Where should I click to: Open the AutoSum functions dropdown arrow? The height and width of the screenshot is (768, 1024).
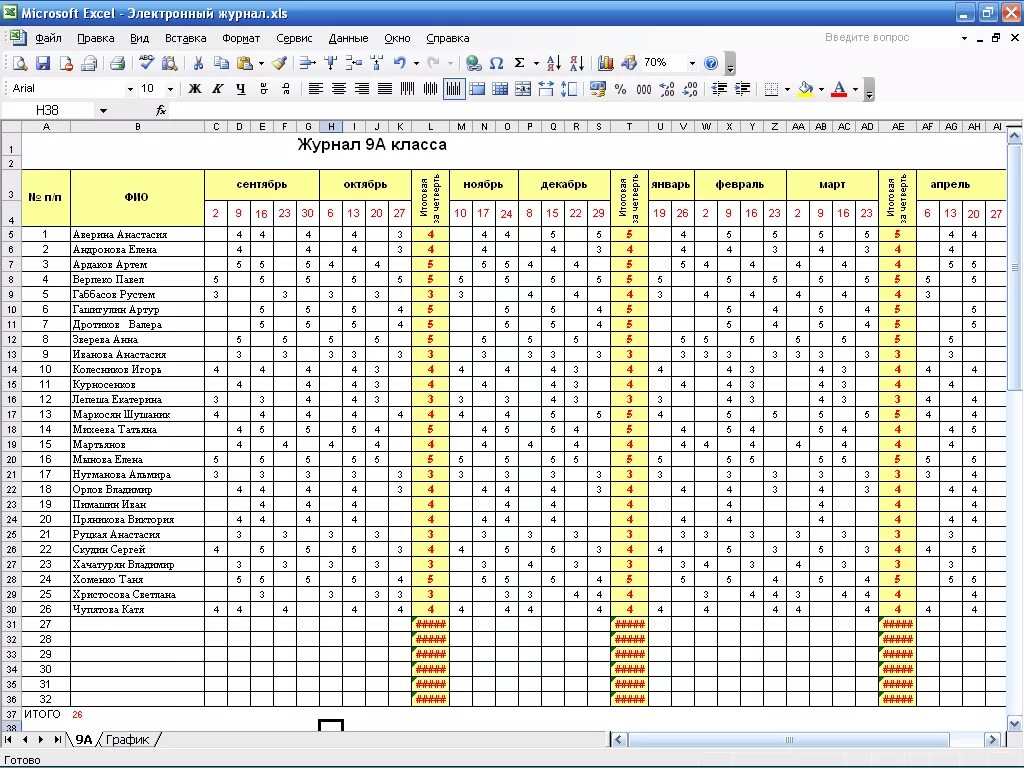[x=536, y=63]
